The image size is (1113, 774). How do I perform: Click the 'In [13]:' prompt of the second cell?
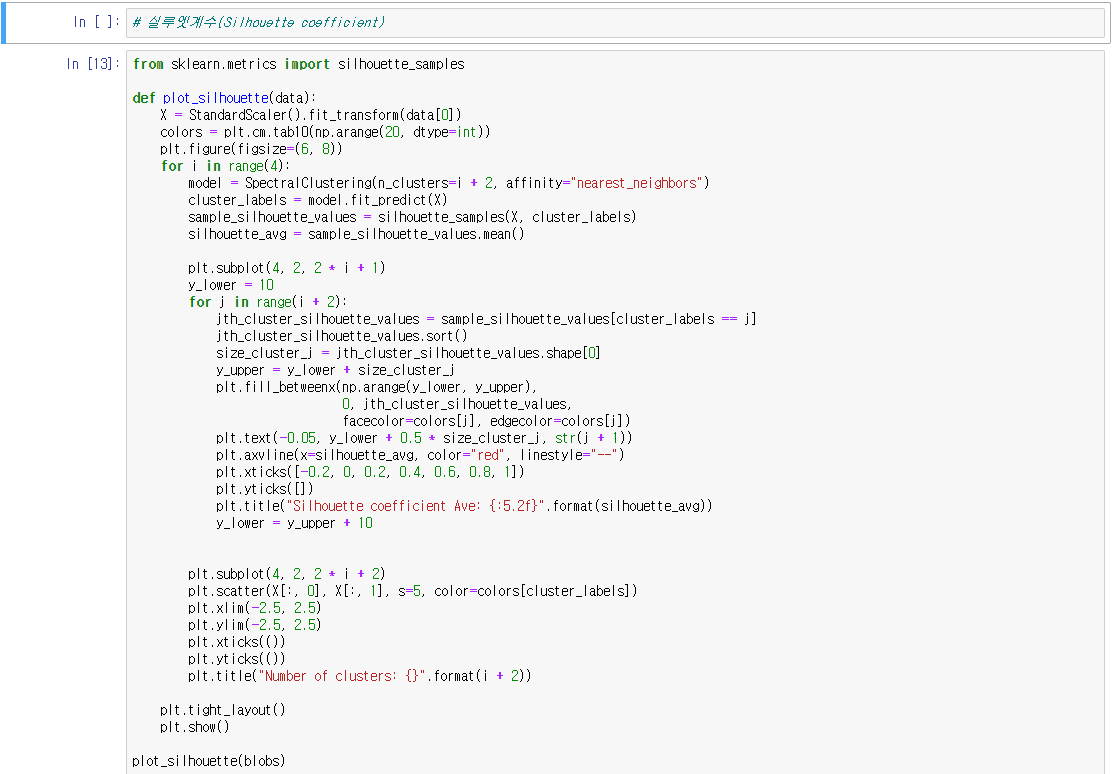(x=93, y=64)
